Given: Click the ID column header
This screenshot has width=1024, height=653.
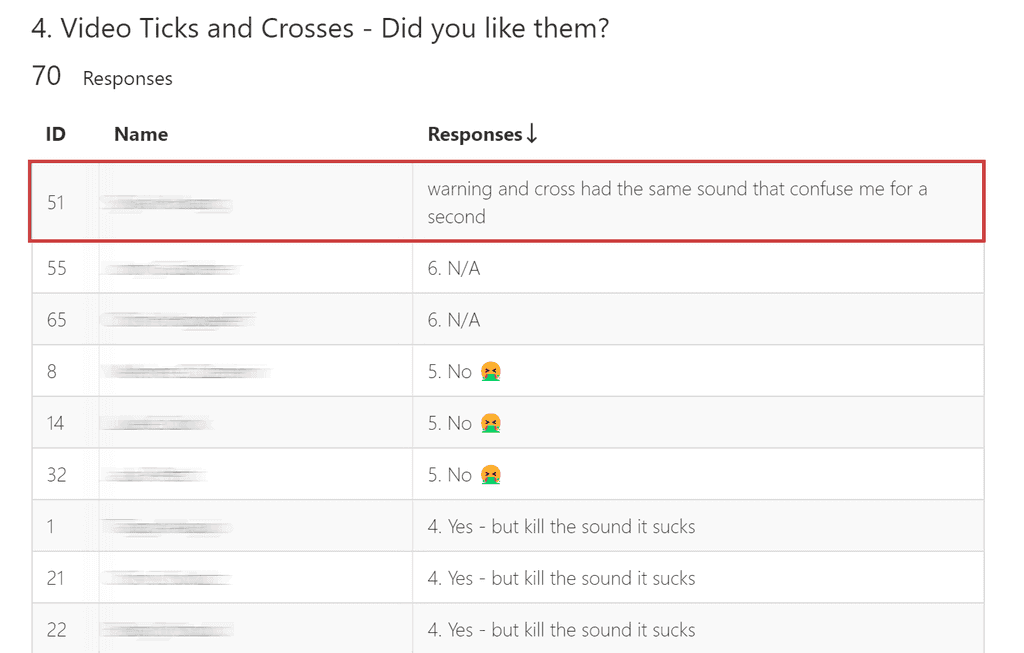Looking at the screenshot, I should (x=56, y=134).
